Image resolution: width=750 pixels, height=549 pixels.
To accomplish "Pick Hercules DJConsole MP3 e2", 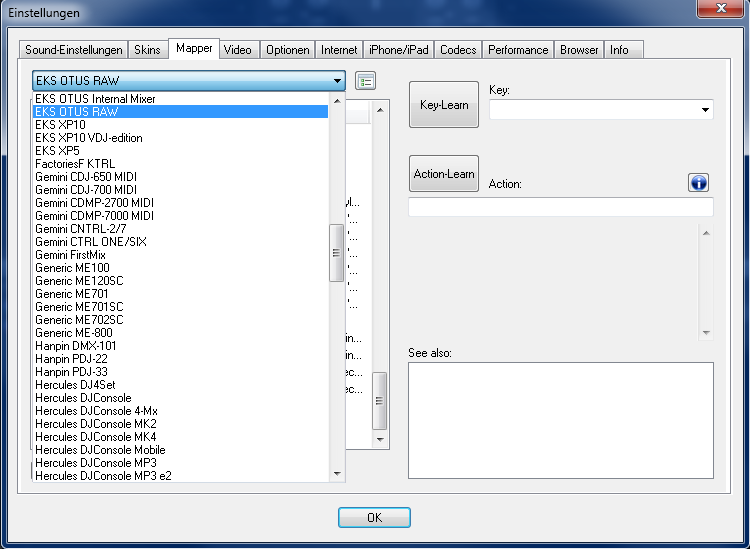I will [x=181, y=475].
